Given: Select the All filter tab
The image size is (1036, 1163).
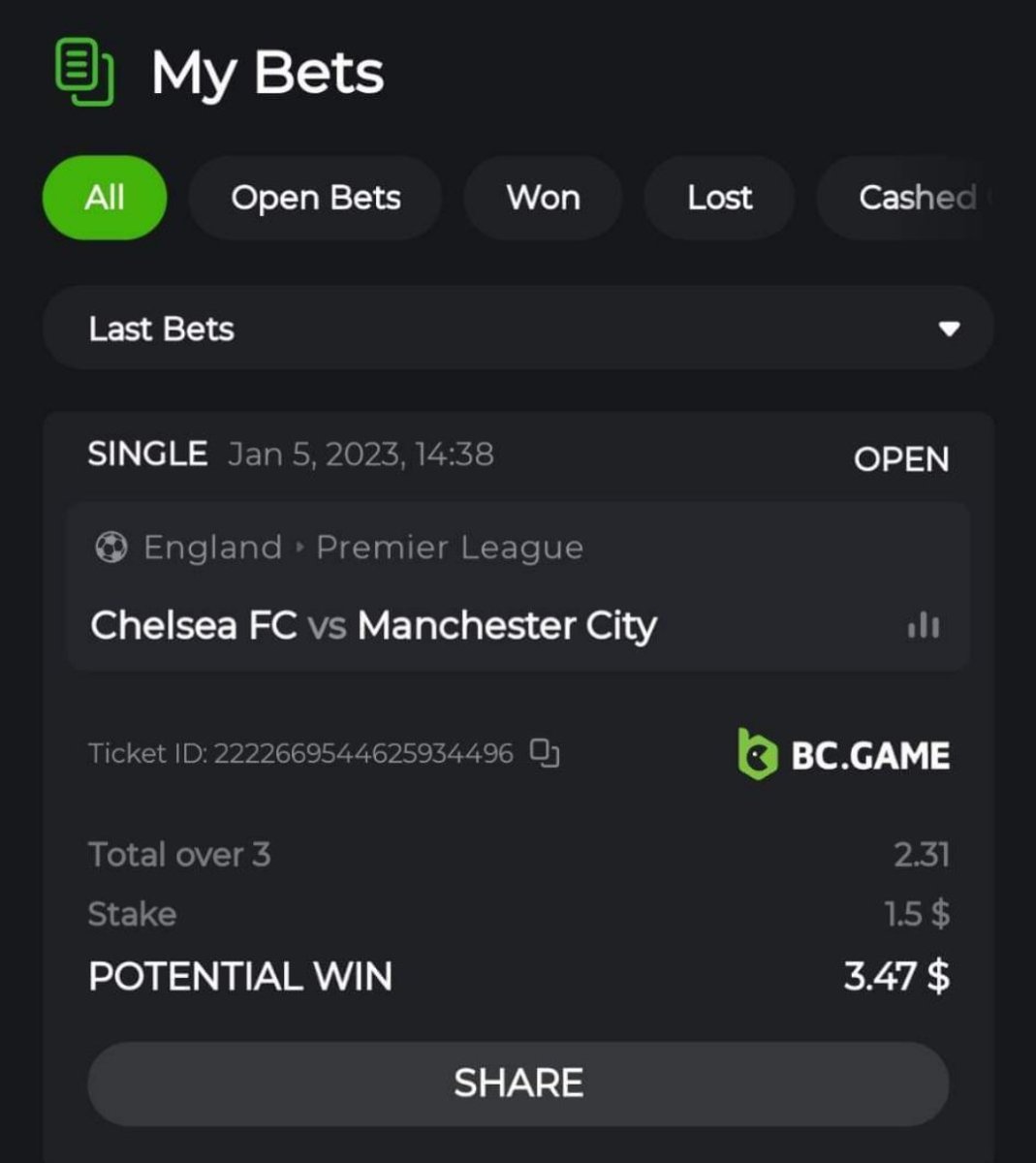Looking at the screenshot, I should pos(105,198).
